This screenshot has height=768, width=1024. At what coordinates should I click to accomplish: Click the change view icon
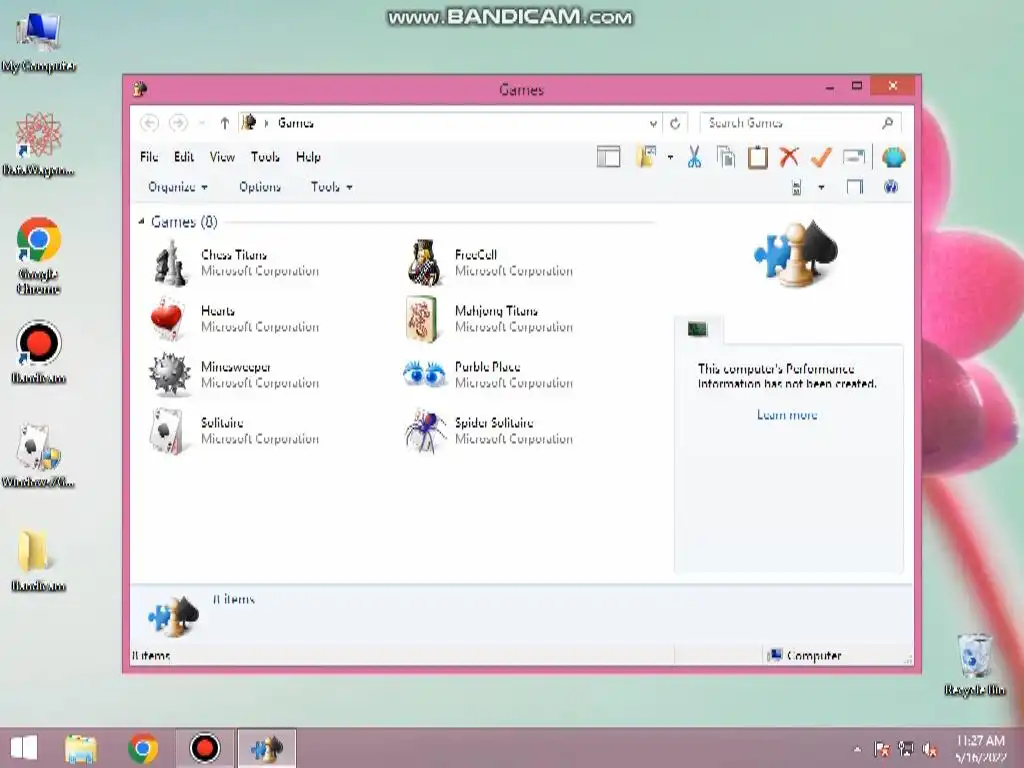pos(796,188)
